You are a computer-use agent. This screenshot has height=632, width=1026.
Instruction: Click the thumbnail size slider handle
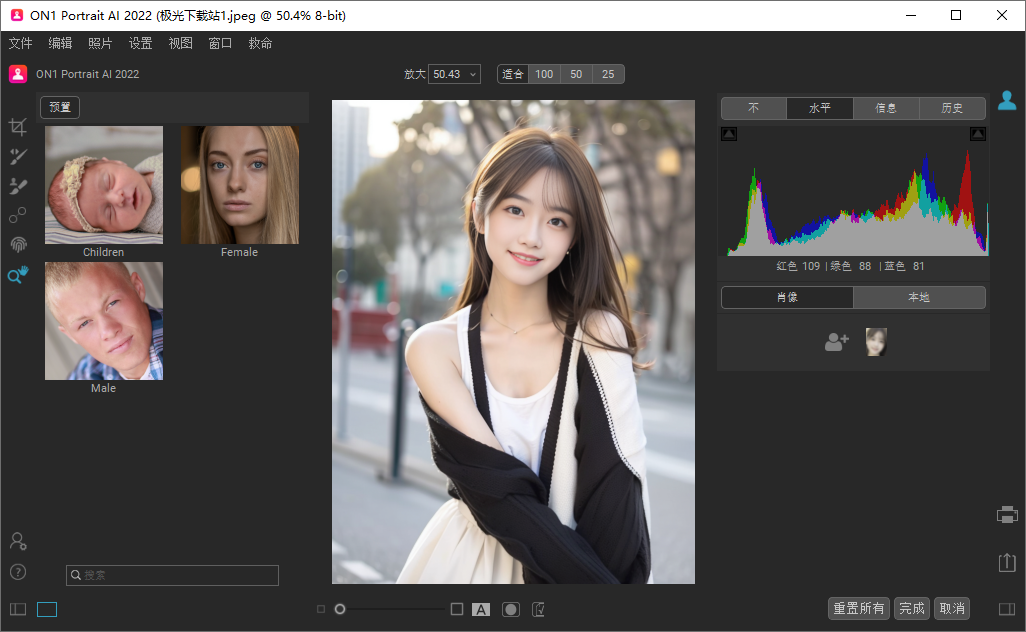[x=340, y=609]
